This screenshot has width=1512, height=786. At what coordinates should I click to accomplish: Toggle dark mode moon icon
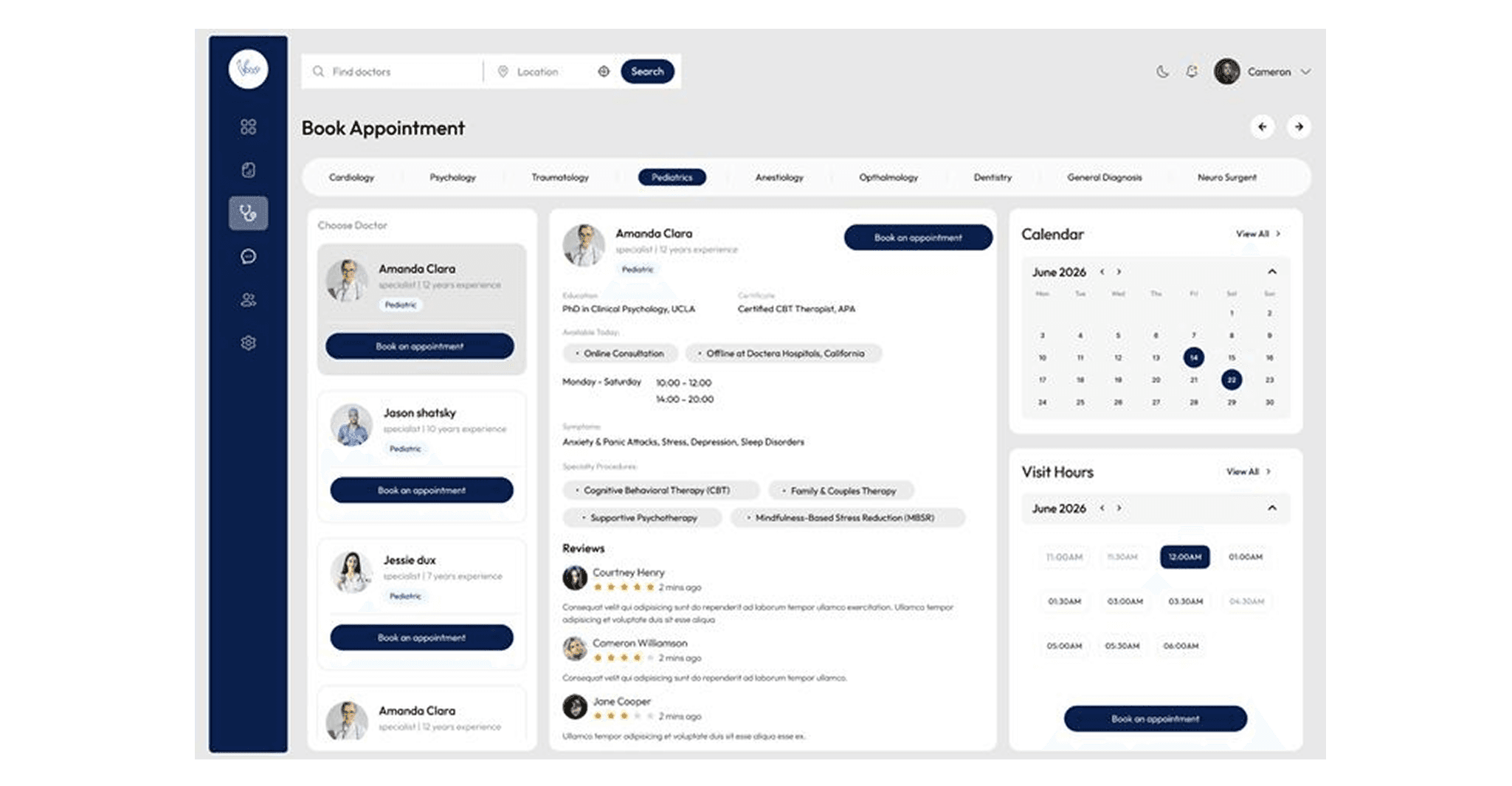(1162, 72)
